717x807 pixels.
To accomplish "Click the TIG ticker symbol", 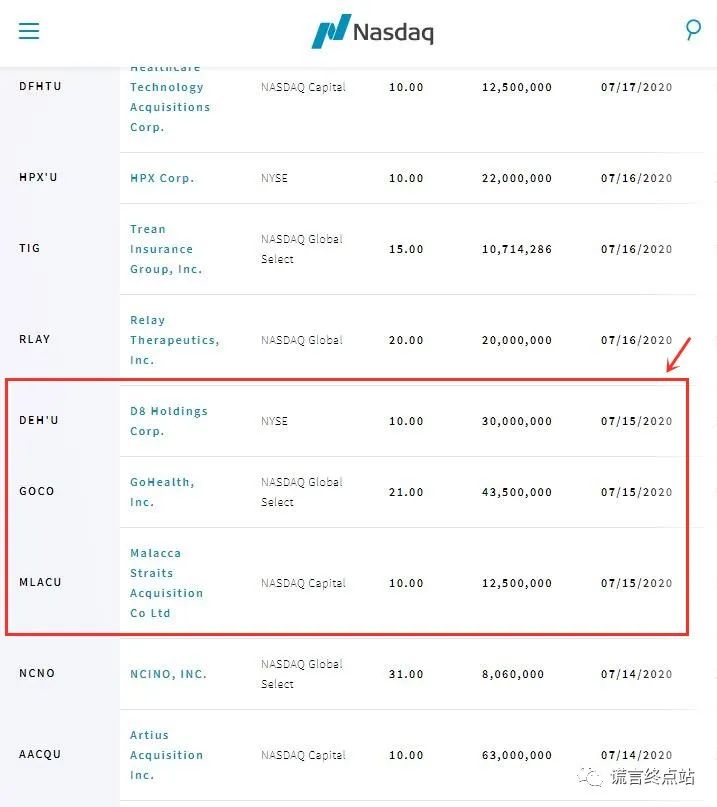I will 30,248.
